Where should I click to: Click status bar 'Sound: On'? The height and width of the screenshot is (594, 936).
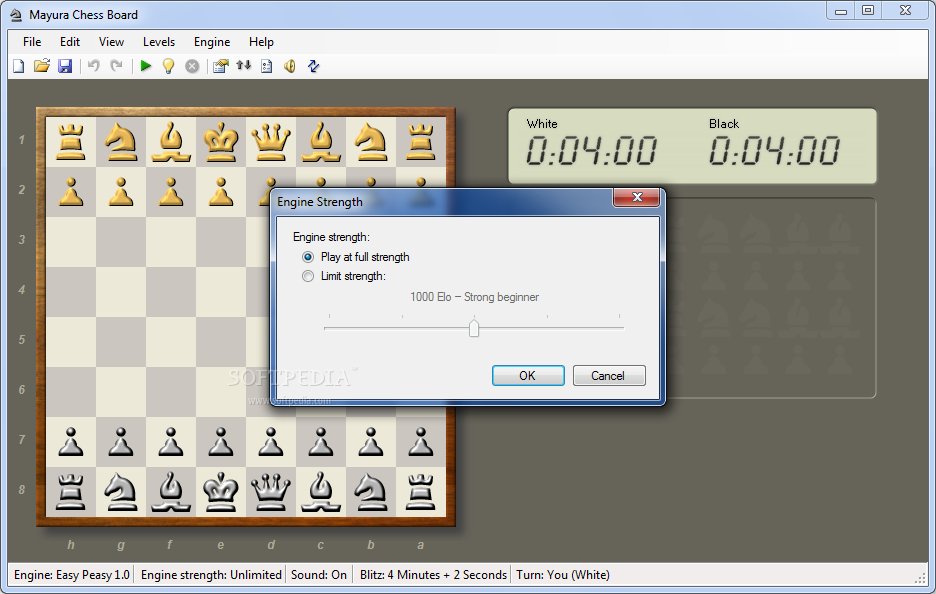[319, 575]
